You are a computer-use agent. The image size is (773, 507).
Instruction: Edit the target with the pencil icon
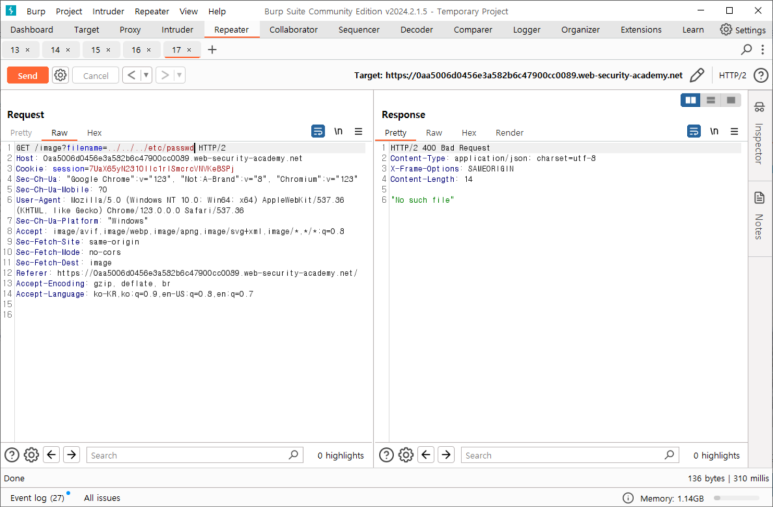697,75
